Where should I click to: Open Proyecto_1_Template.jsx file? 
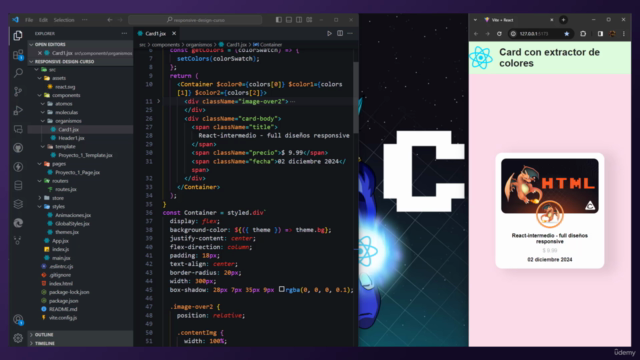(85, 155)
